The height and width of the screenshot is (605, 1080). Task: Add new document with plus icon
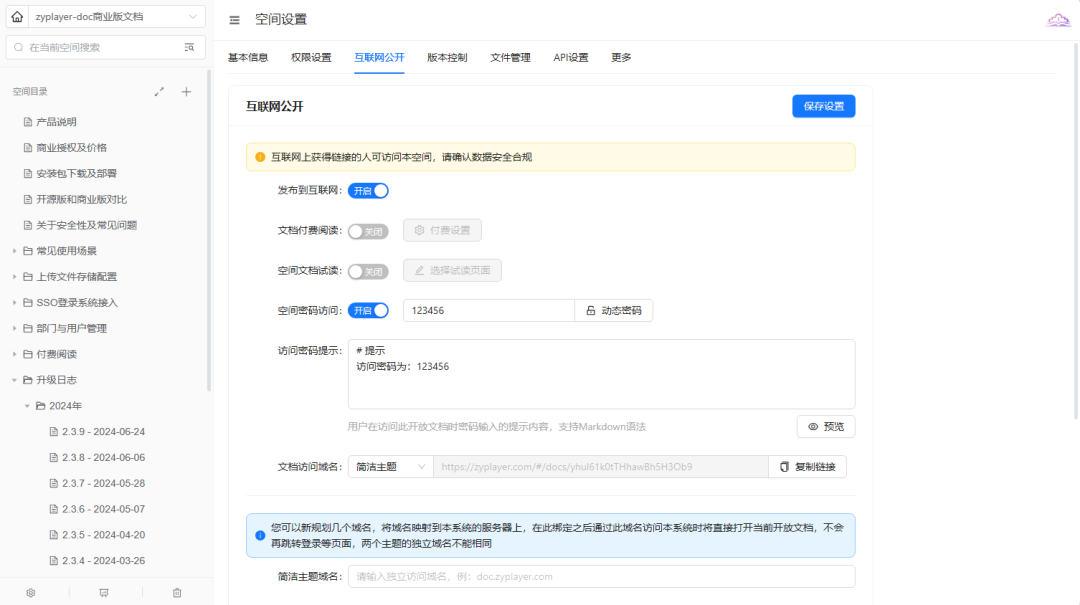click(x=186, y=92)
